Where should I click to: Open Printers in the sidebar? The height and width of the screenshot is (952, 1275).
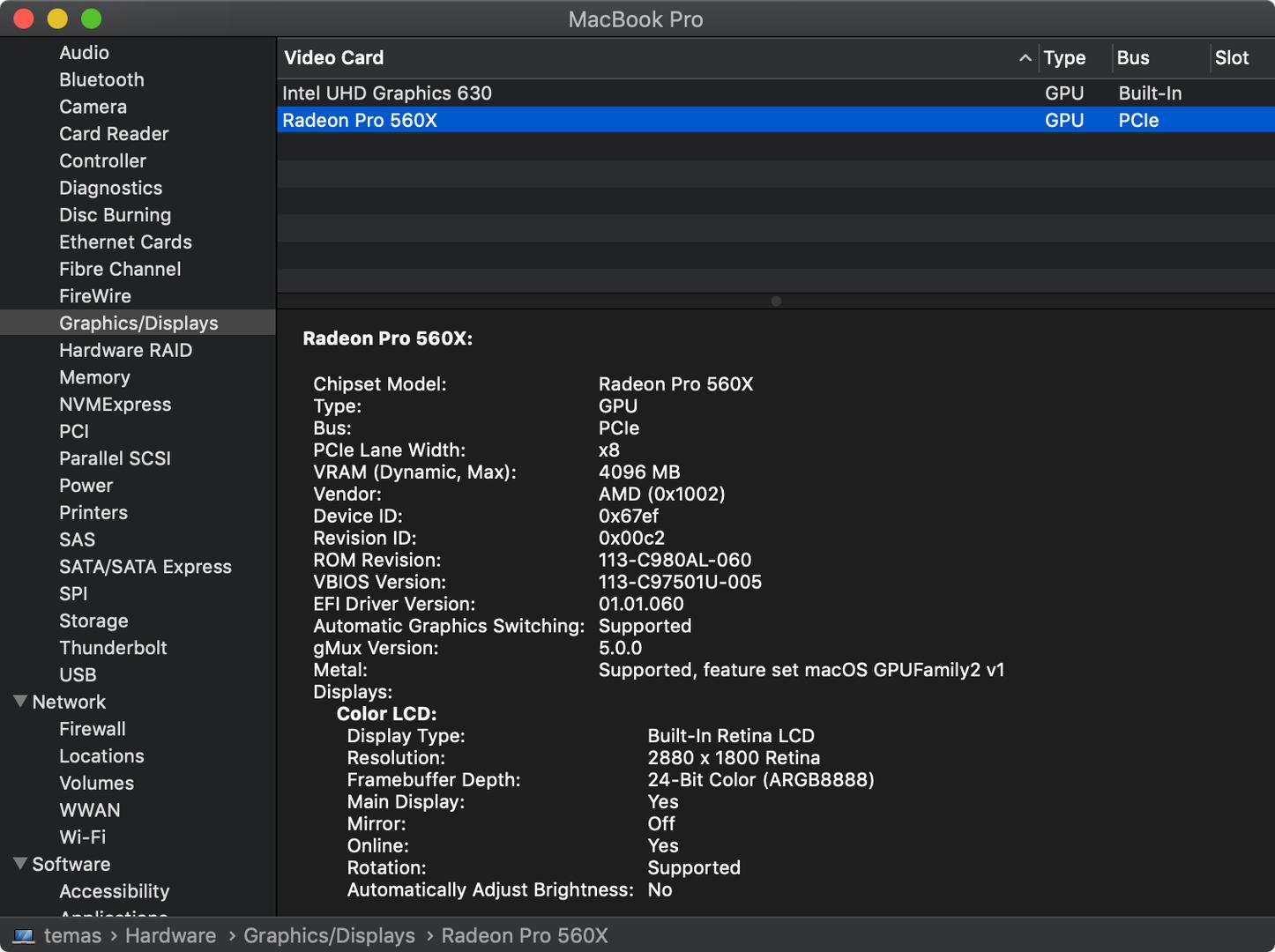[x=93, y=513]
